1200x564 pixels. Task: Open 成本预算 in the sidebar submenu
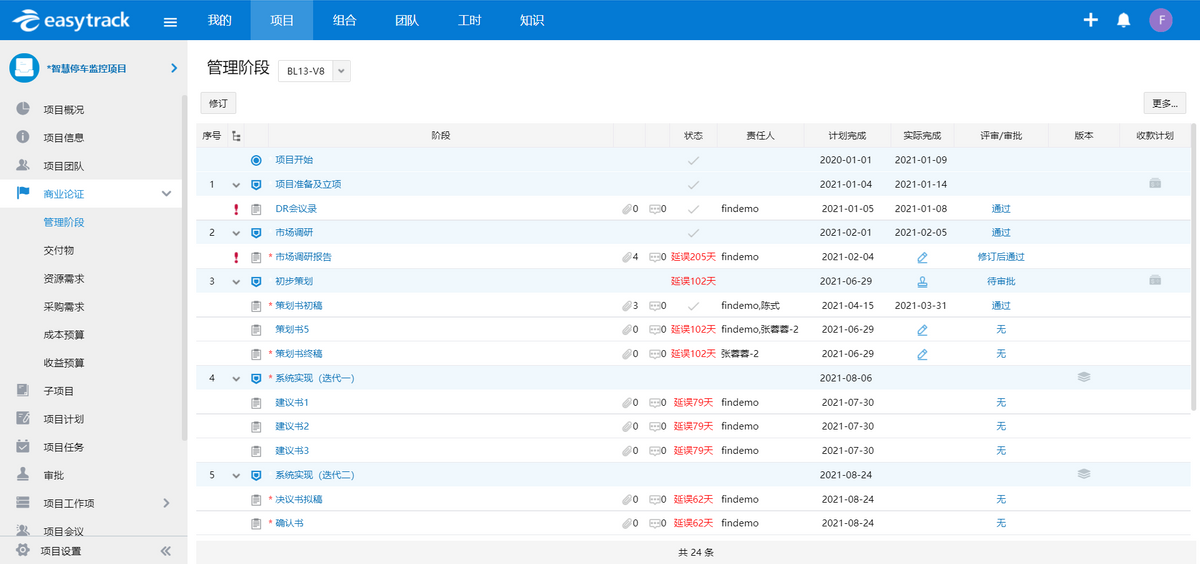point(64,335)
